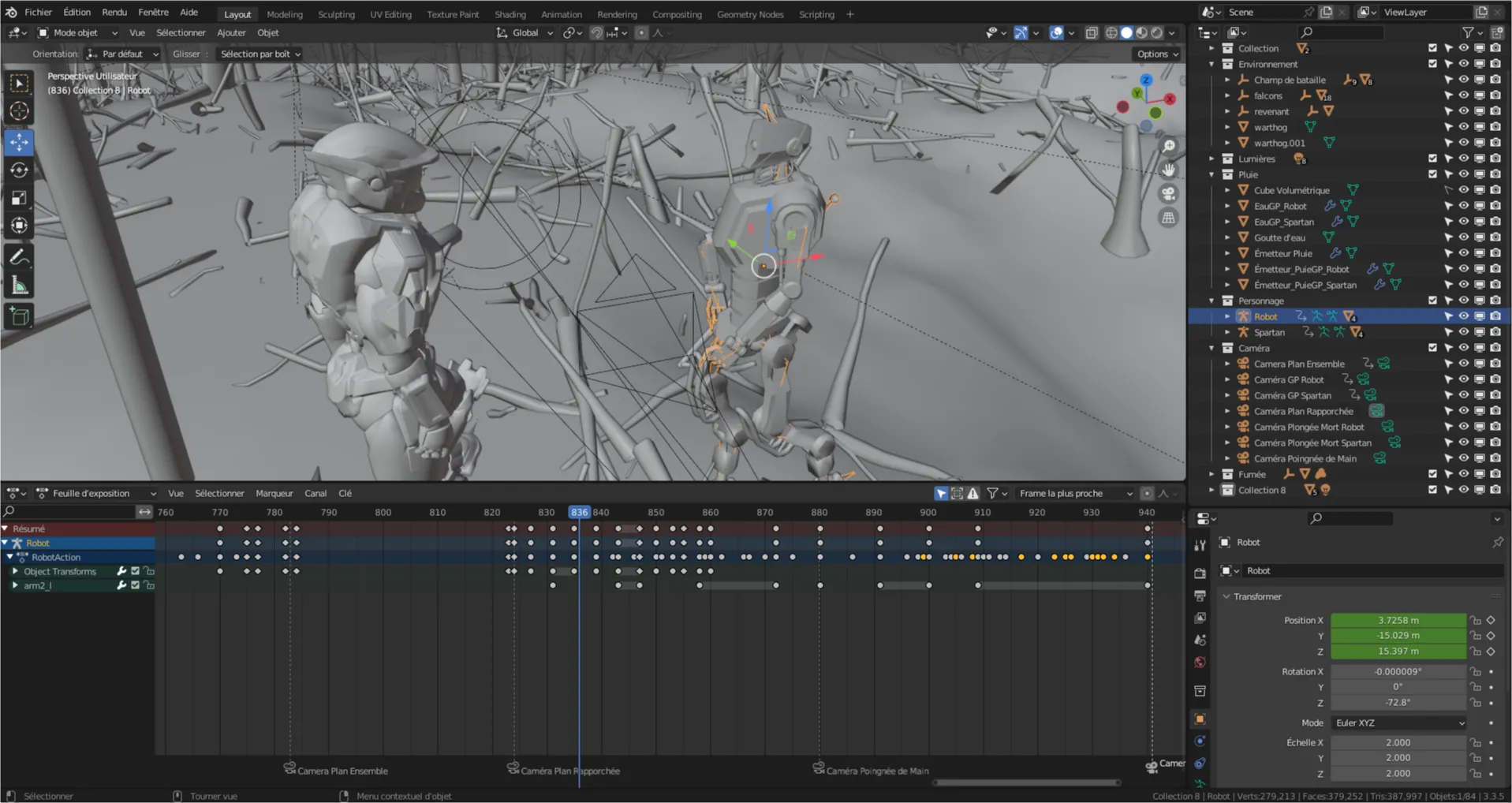This screenshot has width=1512, height=803.
Task: Disable the Pluie collection checkbox
Action: (1432, 174)
